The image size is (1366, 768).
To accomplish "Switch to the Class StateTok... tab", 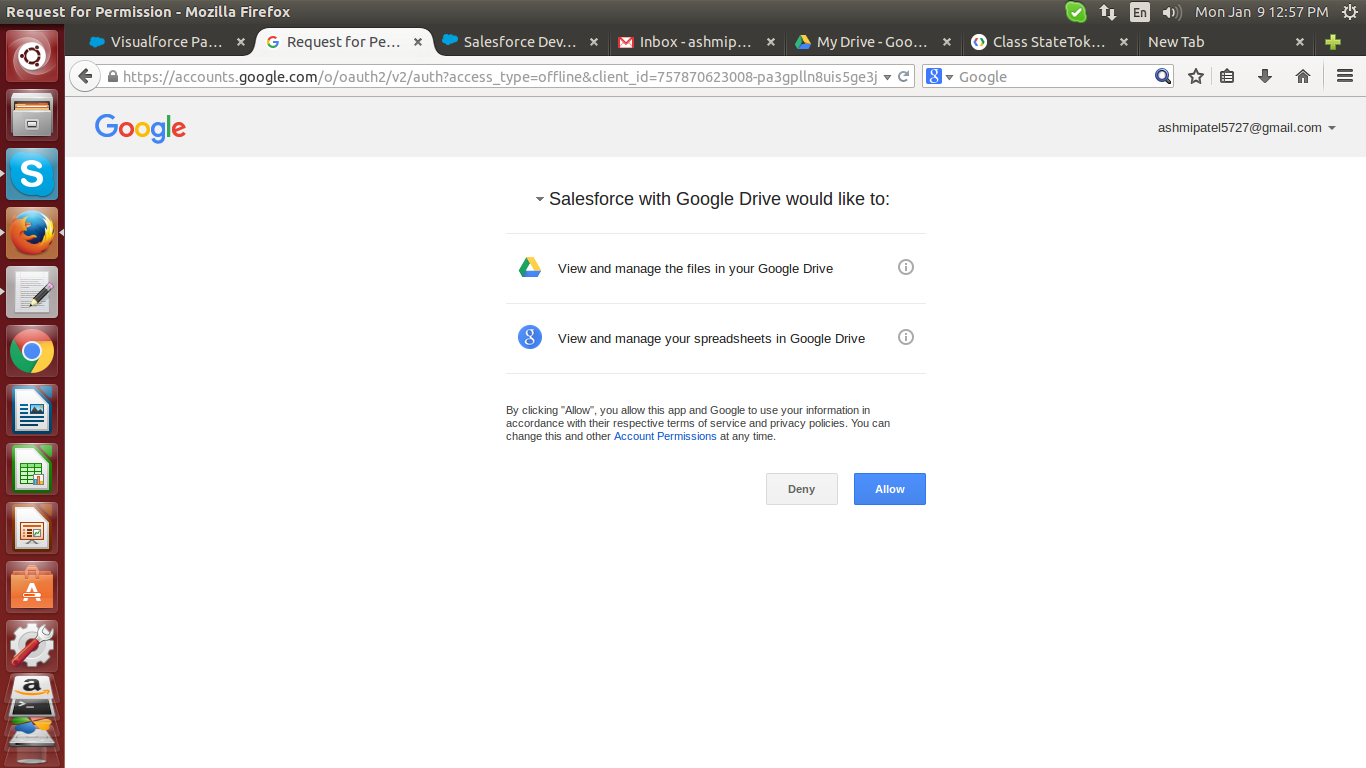I will 1049,42.
